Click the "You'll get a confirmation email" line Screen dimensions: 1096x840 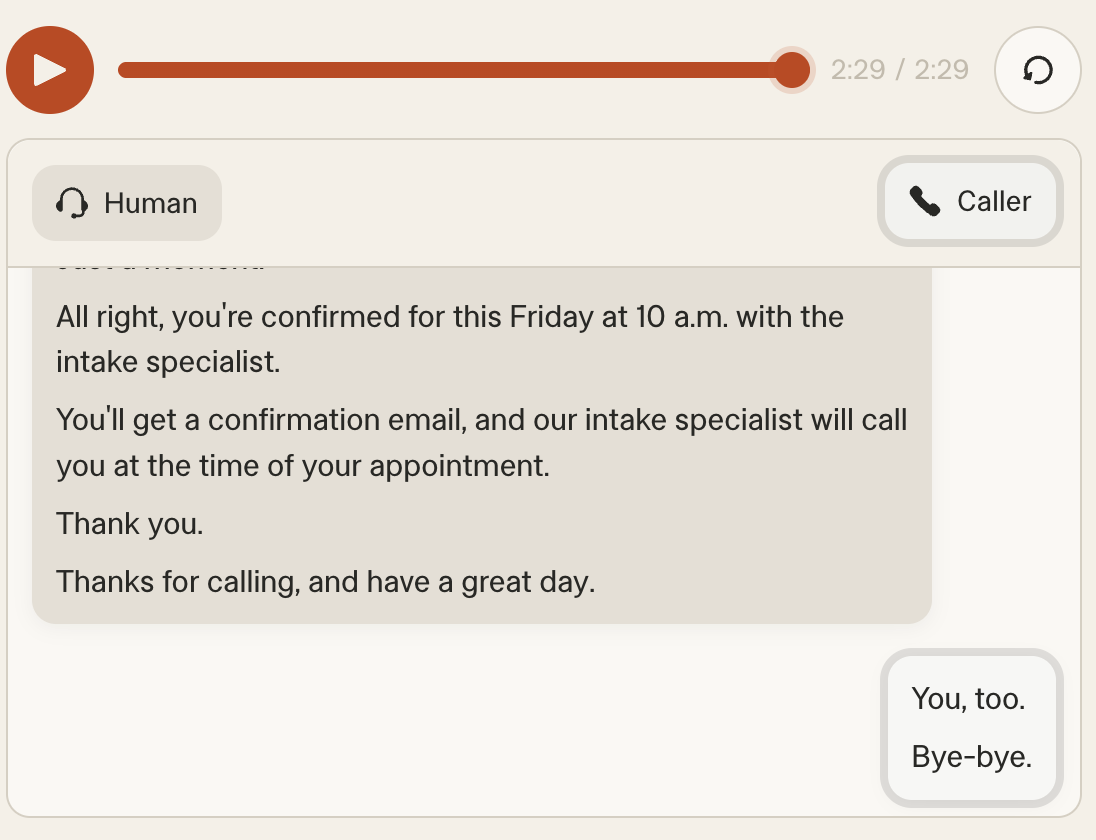click(481, 419)
